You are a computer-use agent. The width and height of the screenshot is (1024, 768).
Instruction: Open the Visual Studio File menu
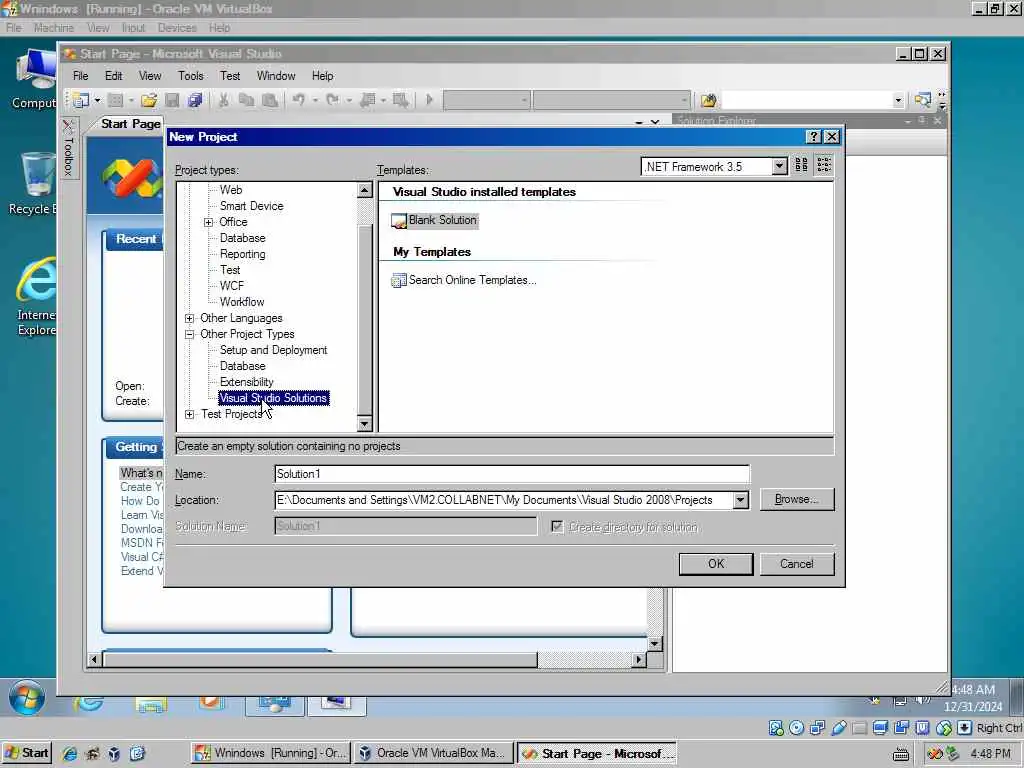coord(80,76)
